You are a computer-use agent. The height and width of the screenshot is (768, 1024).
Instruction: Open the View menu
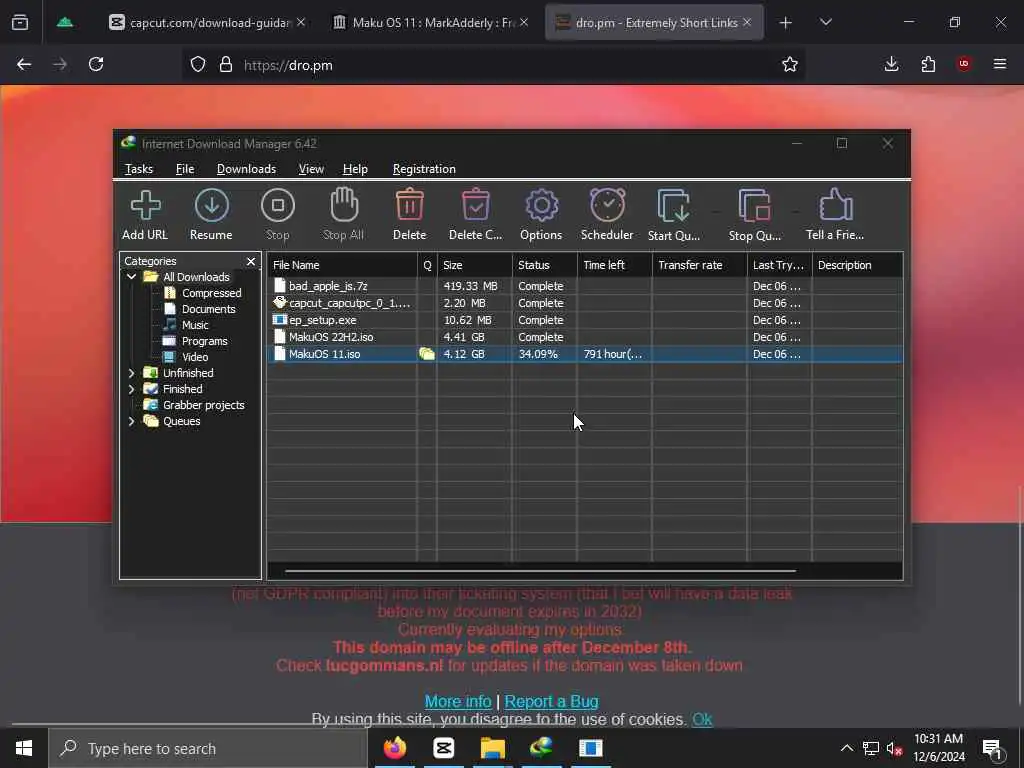click(x=311, y=169)
